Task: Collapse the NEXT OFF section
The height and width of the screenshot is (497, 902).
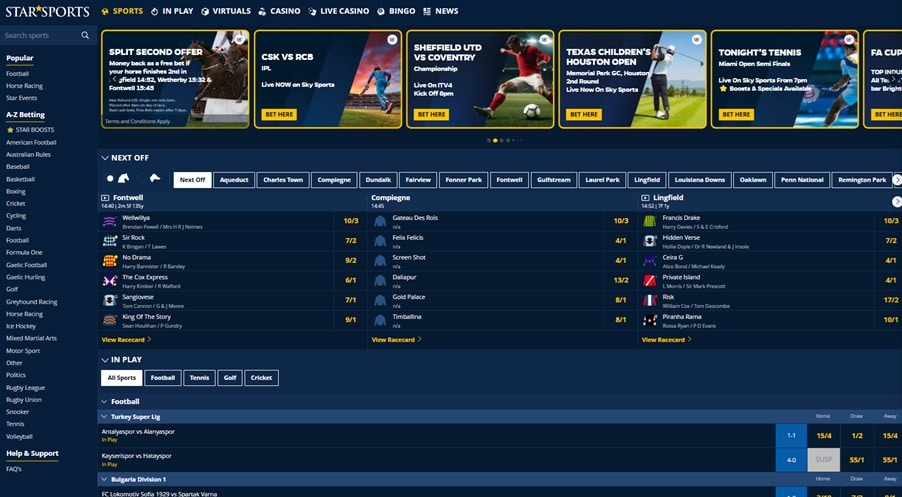Action: [x=105, y=158]
